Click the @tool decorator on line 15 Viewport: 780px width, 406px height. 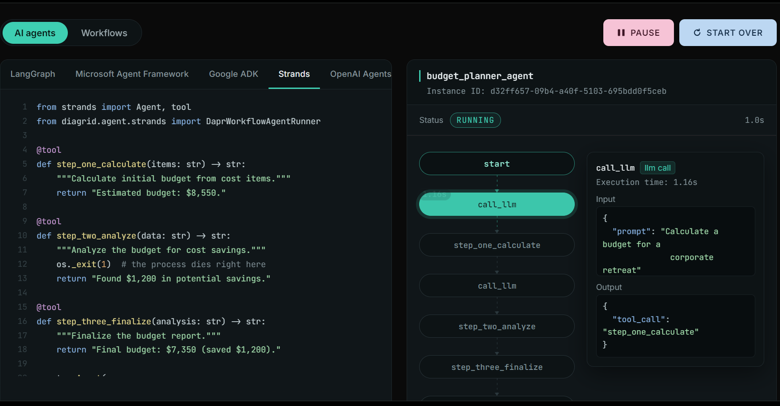click(x=49, y=307)
